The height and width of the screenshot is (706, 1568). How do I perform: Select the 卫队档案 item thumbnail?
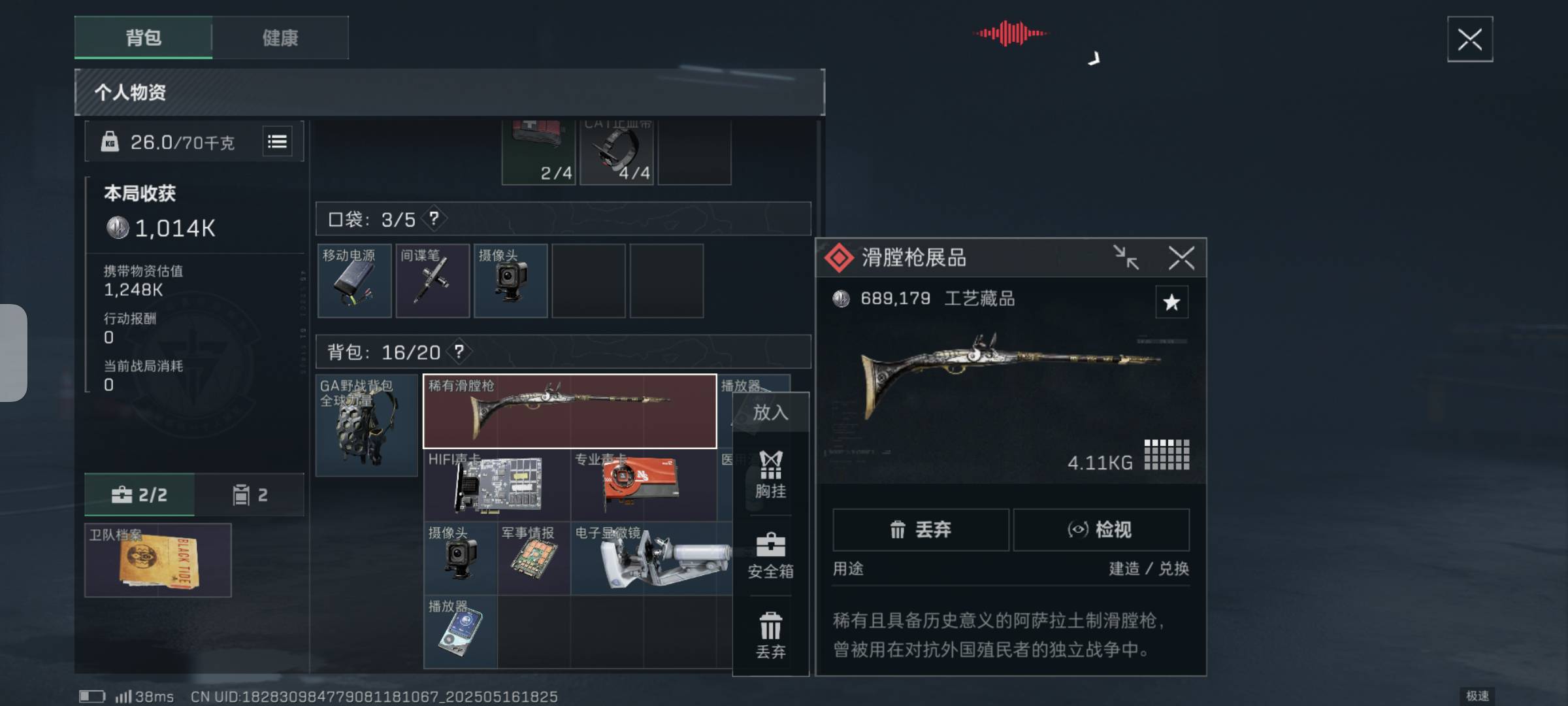click(158, 560)
